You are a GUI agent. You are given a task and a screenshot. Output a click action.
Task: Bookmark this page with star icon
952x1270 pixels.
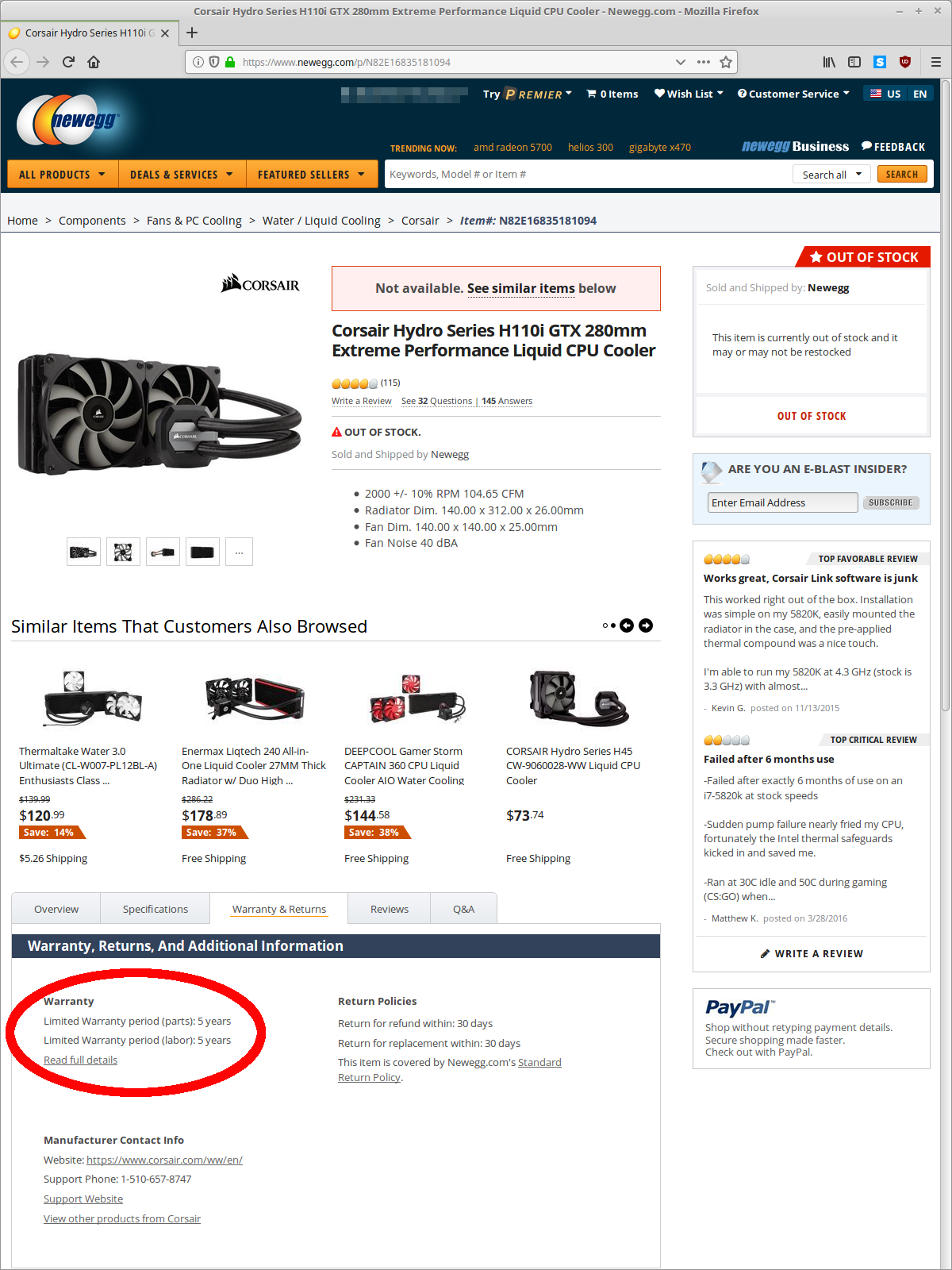[725, 62]
